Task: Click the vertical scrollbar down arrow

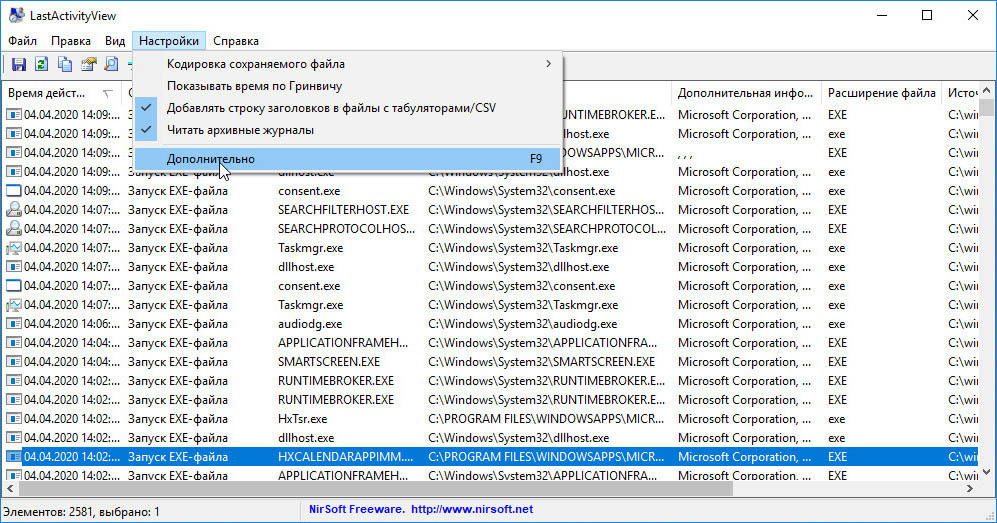Action: tap(987, 472)
